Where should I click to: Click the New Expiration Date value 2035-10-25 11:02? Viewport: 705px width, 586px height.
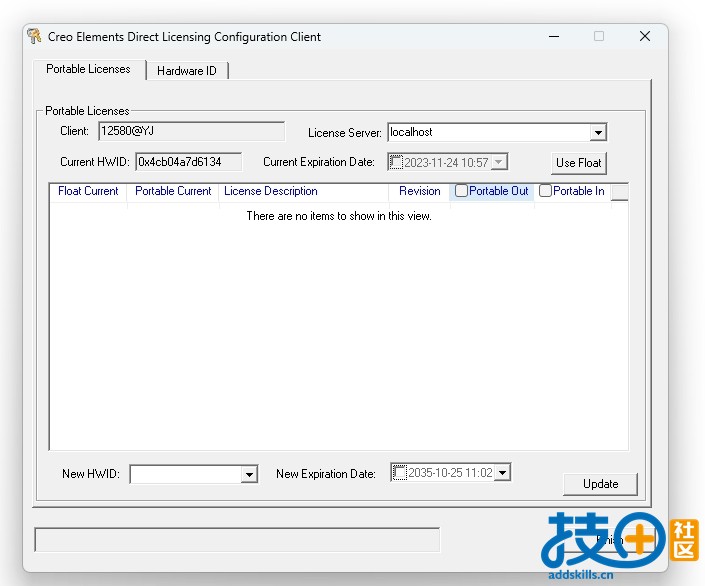pos(450,473)
